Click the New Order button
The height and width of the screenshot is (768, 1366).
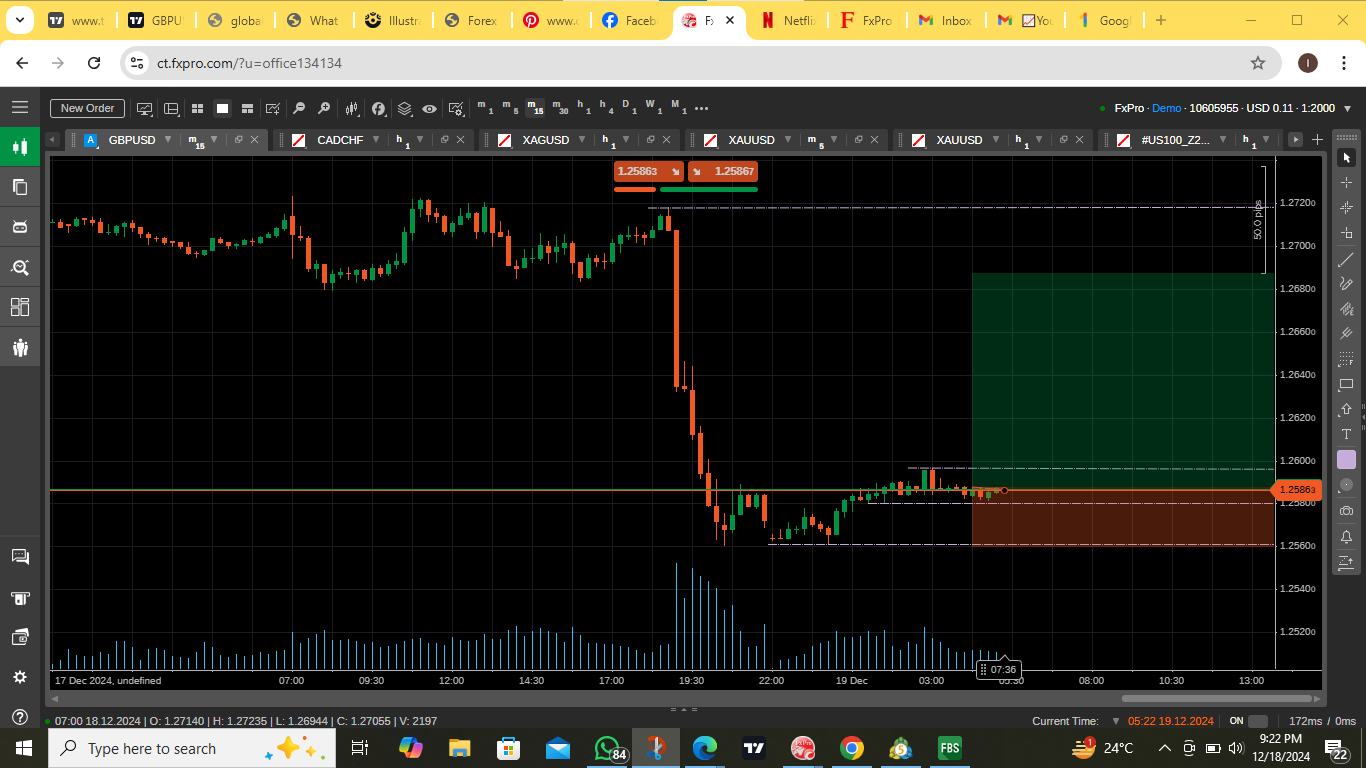click(x=87, y=108)
